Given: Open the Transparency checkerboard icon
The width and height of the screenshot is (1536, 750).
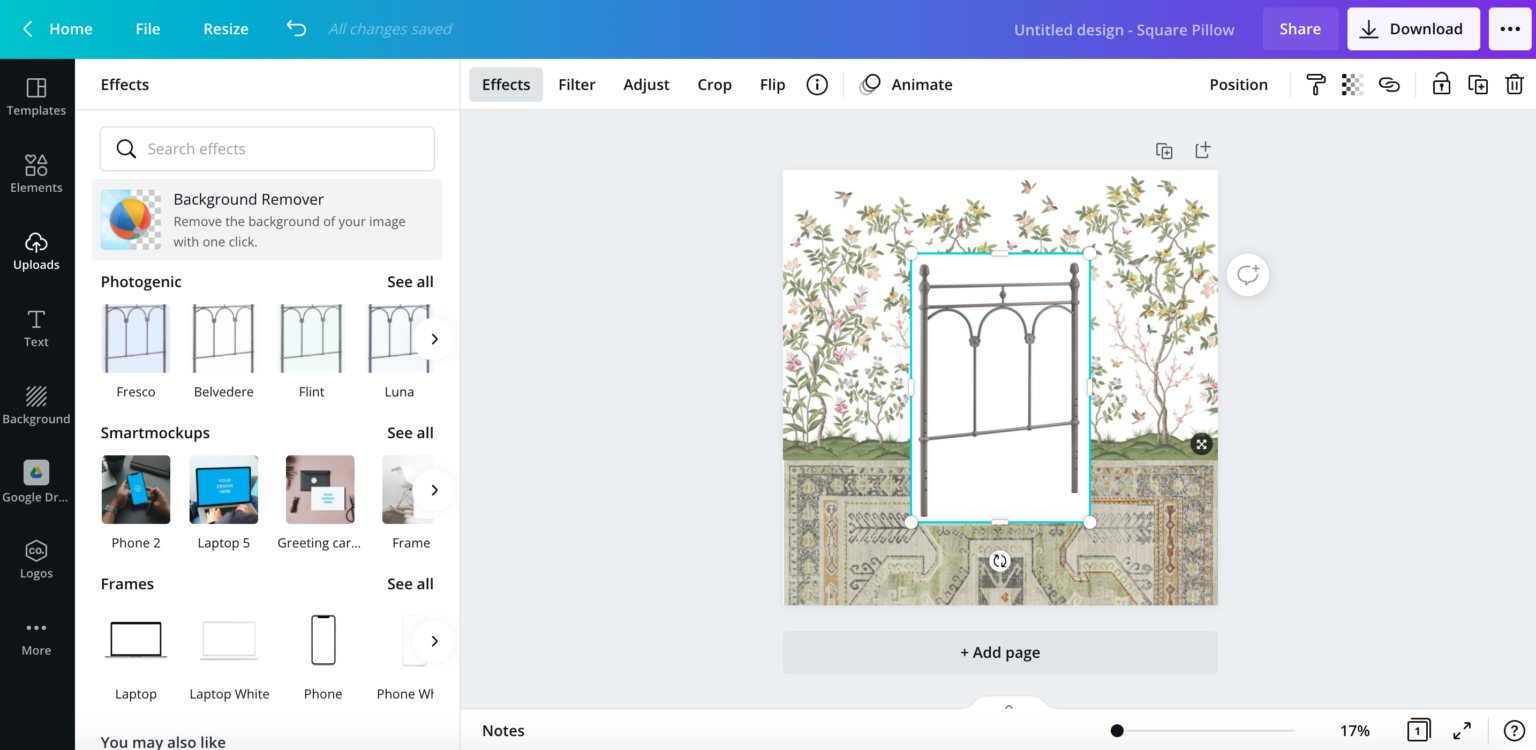Looking at the screenshot, I should coord(1352,85).
